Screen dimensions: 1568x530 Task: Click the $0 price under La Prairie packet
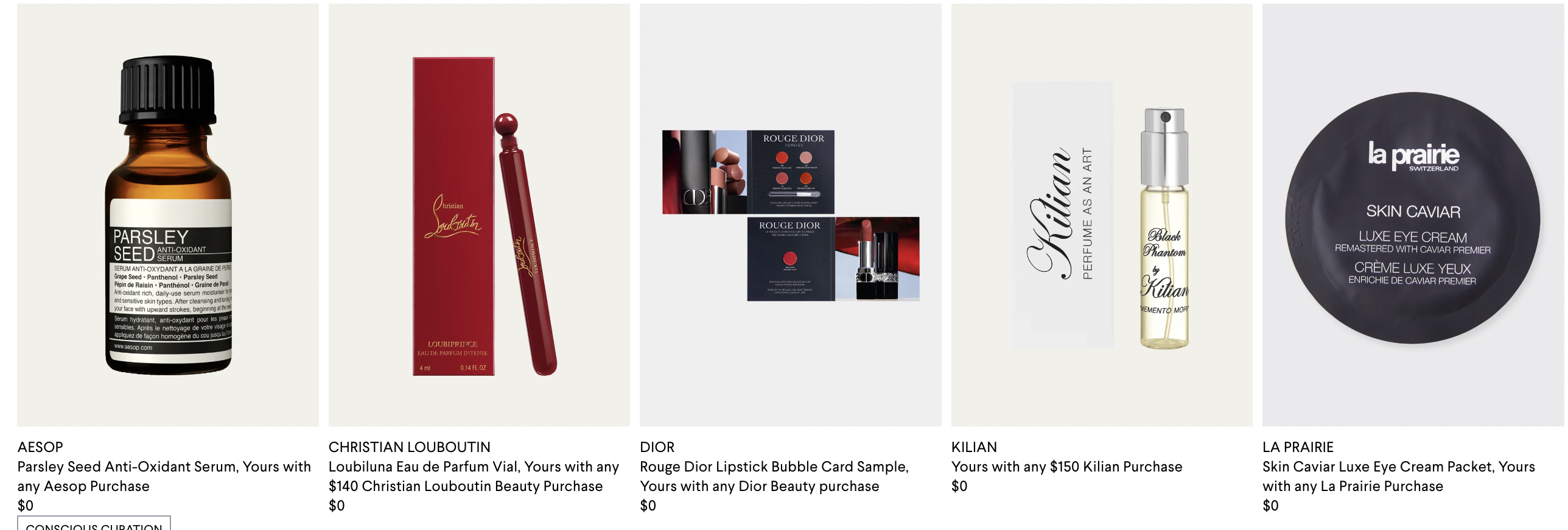(x=1270, y=506)
